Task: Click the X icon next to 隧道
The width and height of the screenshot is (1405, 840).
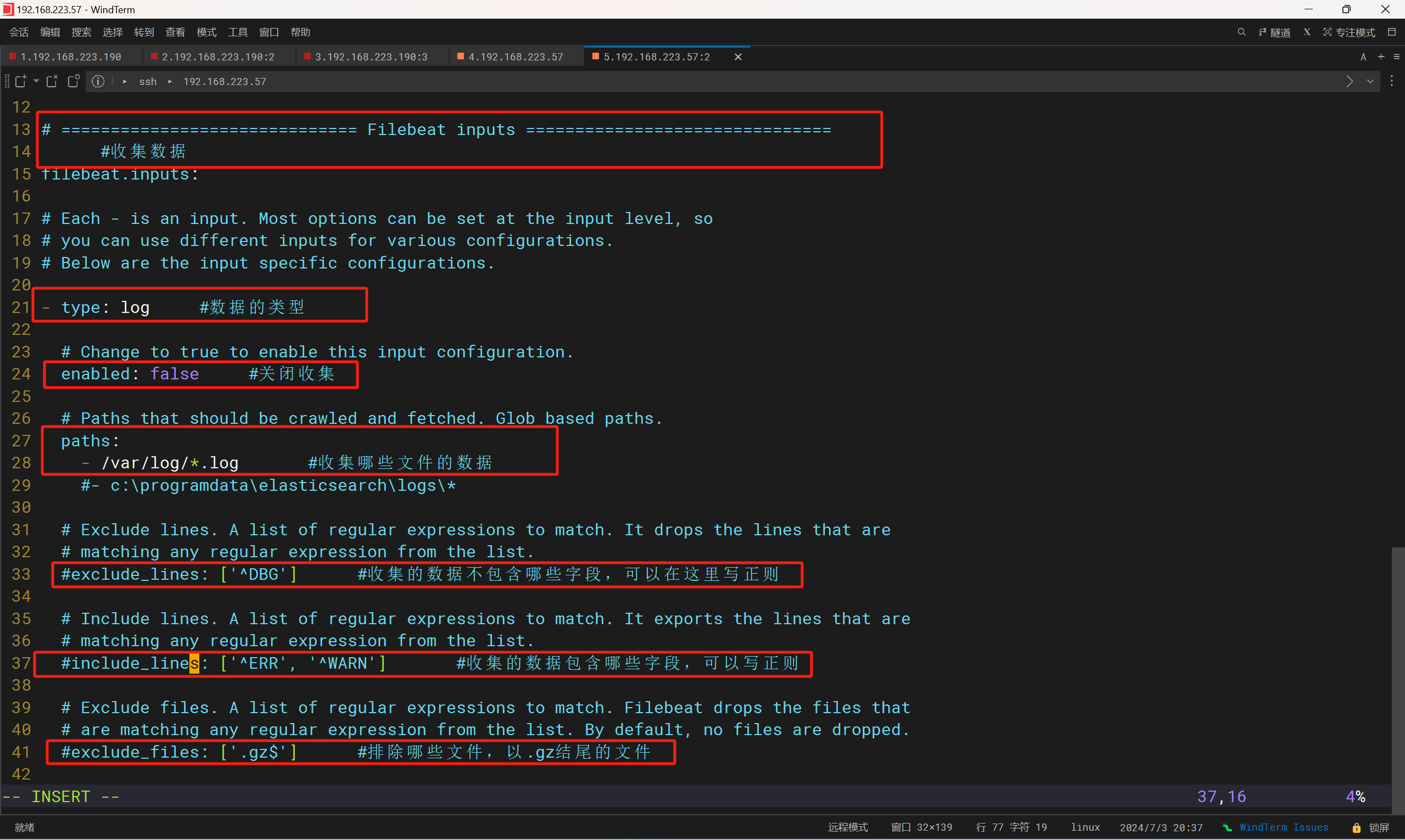Action: pos(1307,32)
